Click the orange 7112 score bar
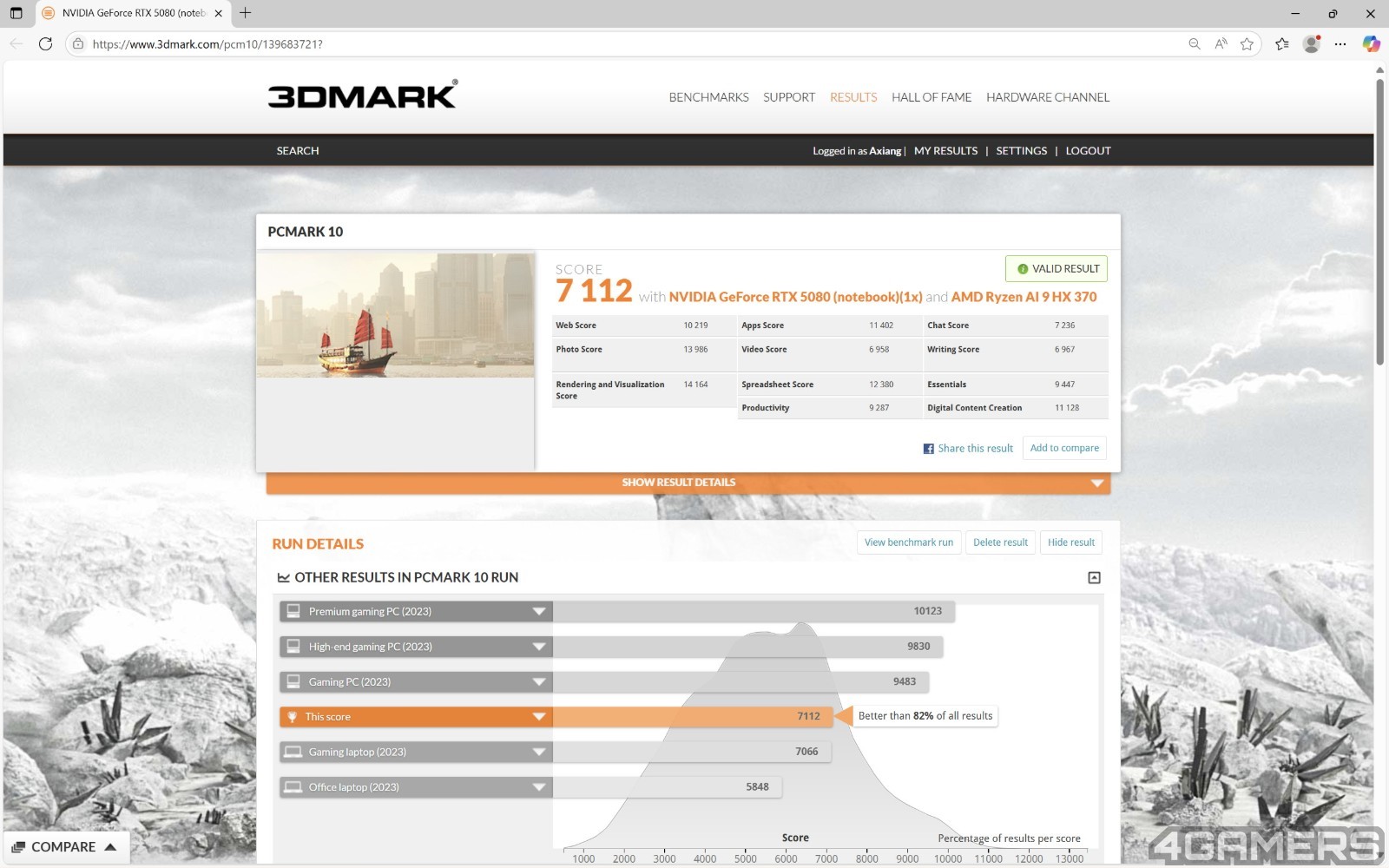The image size is (1389, 868). pyautogui.click(x=693, y=717)
